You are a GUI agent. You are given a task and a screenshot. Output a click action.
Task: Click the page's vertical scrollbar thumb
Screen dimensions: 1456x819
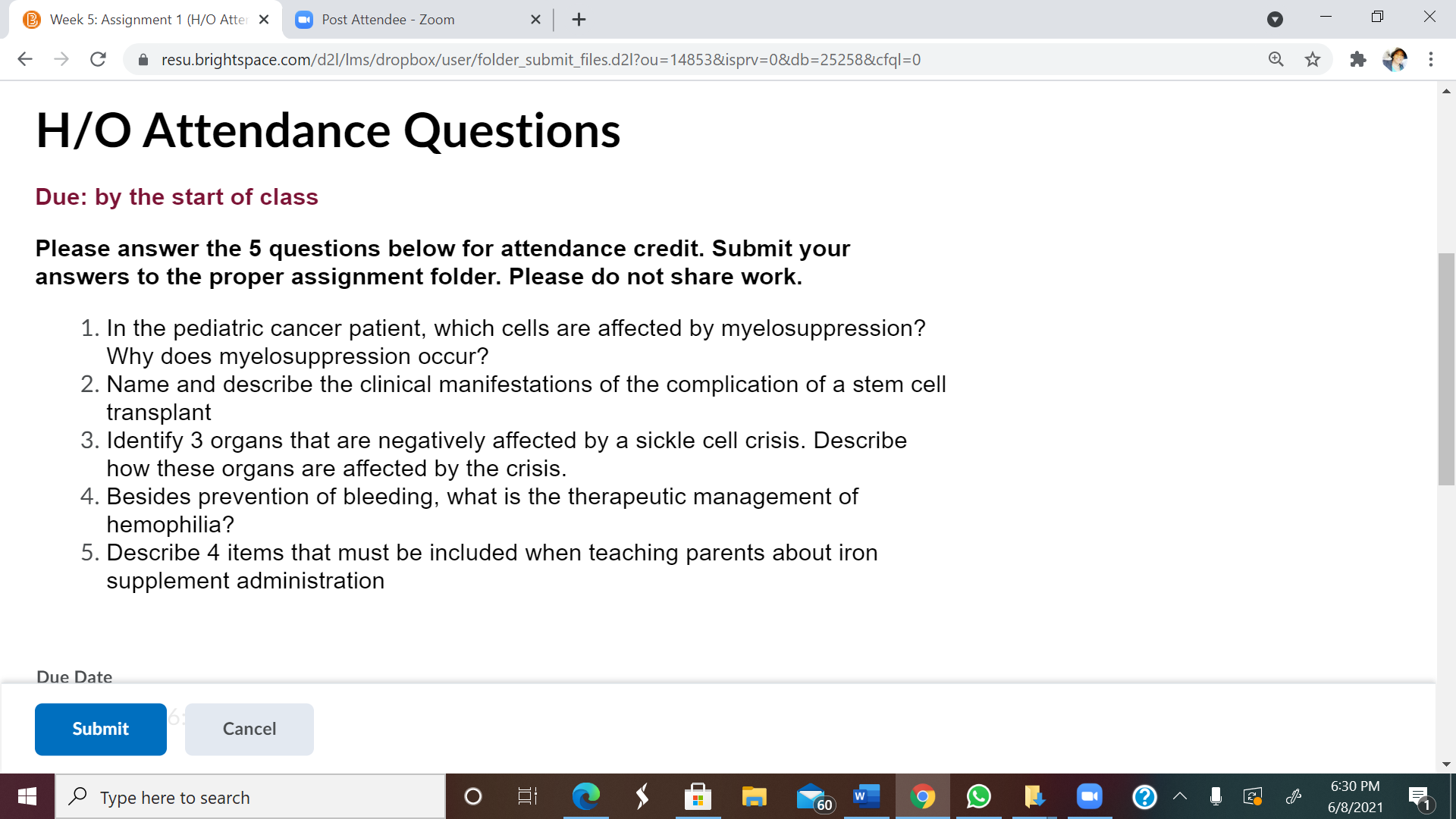tap(1446, 369)
